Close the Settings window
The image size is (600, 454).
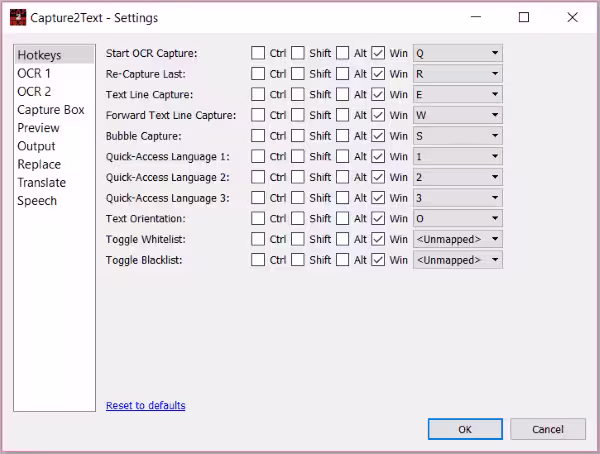coord(572,17)
